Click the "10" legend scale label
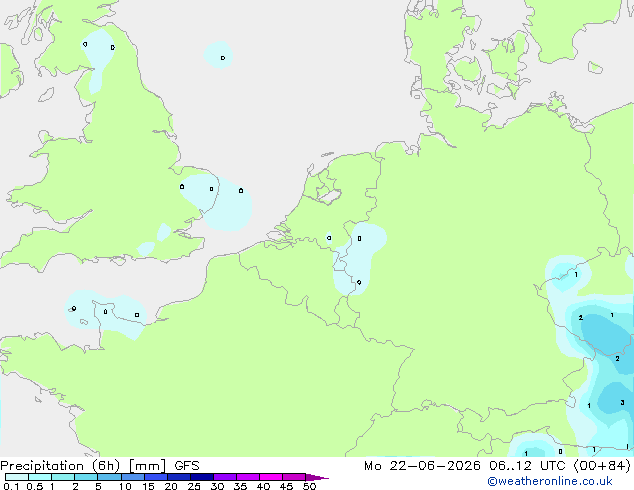634x490 pixels. 125,486
